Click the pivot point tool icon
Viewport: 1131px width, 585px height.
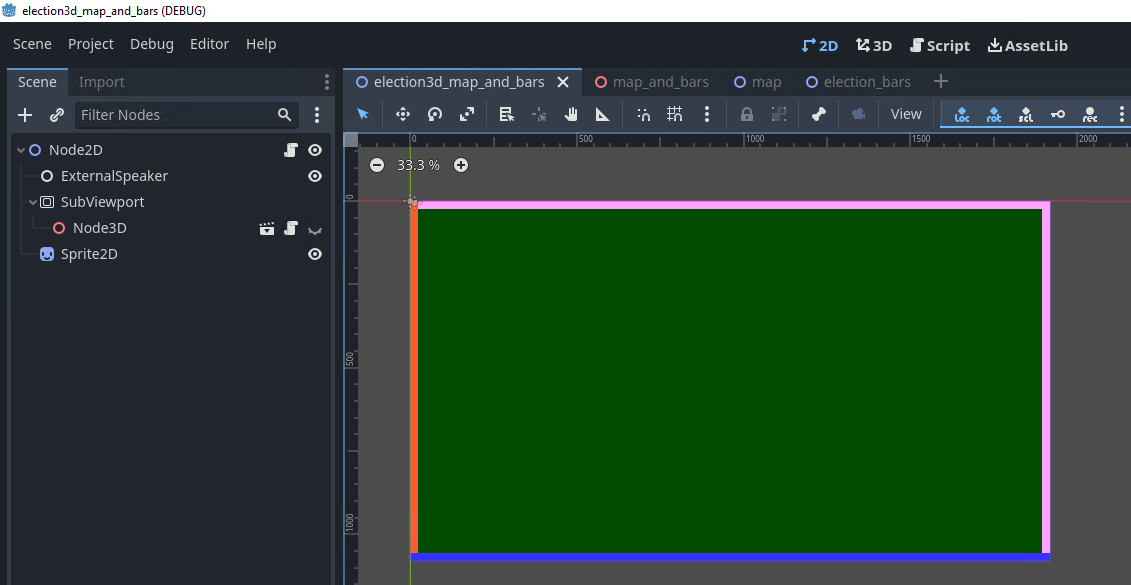tap(539, 114)
